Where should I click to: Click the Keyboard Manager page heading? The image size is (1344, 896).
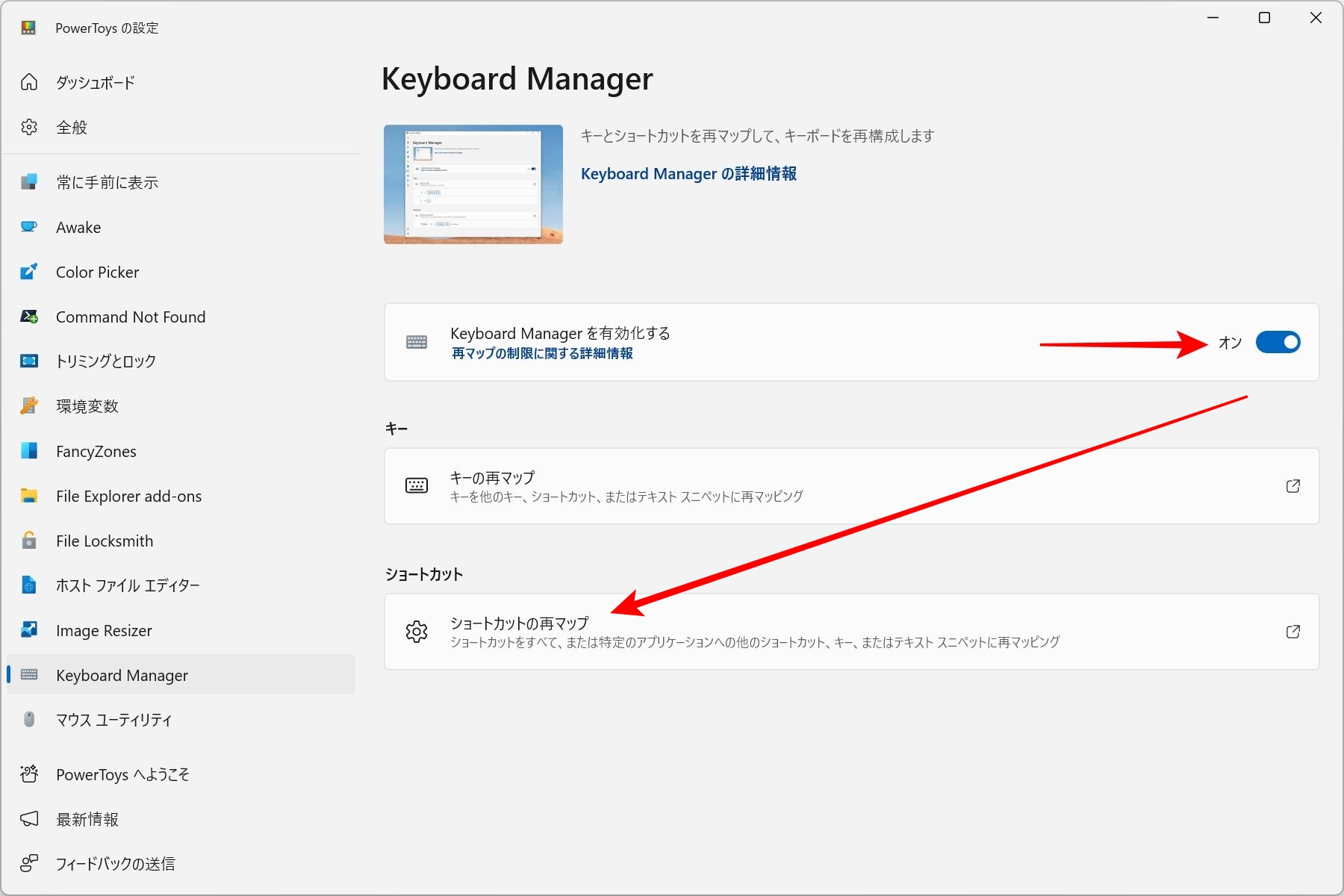(x=517, y=79)
